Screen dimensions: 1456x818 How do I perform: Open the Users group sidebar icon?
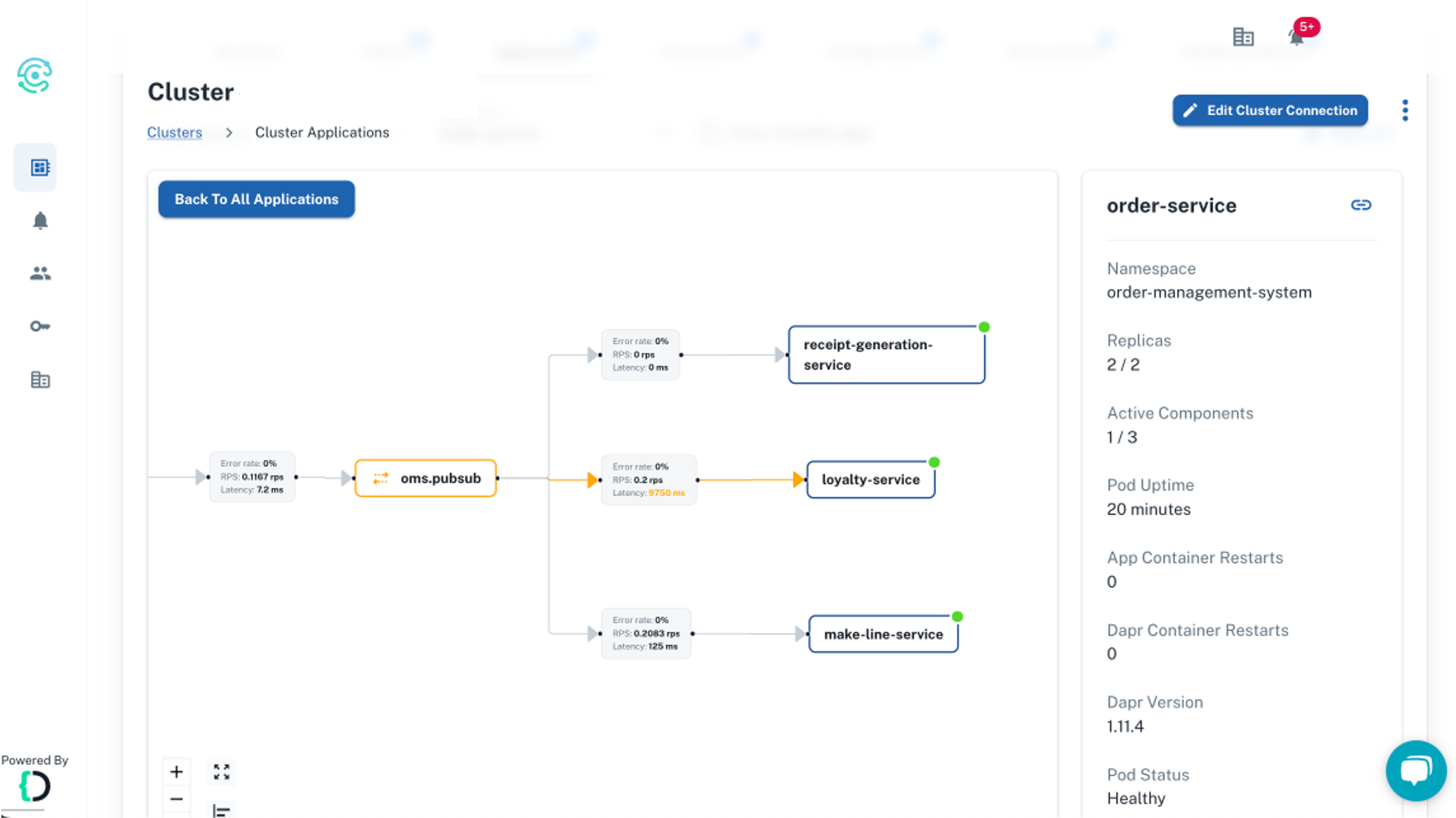point(40,274)
